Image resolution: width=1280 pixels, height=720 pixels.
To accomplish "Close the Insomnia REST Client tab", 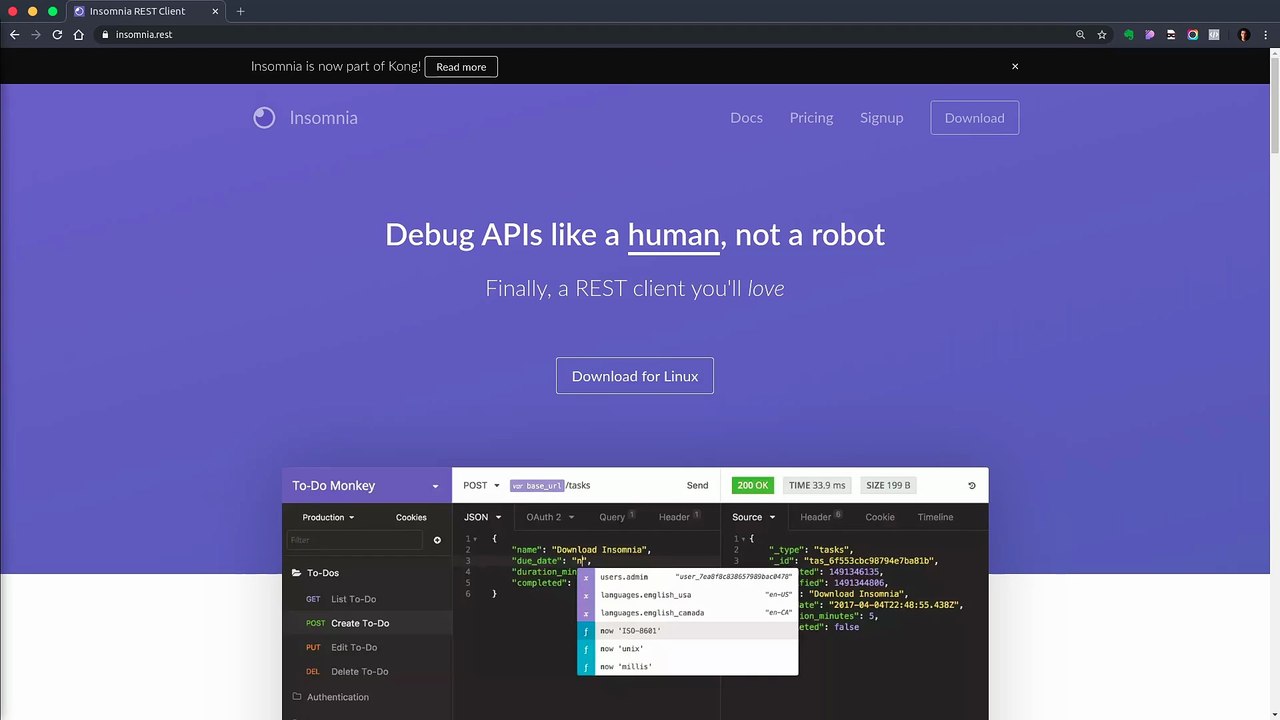I will [215, 11].
